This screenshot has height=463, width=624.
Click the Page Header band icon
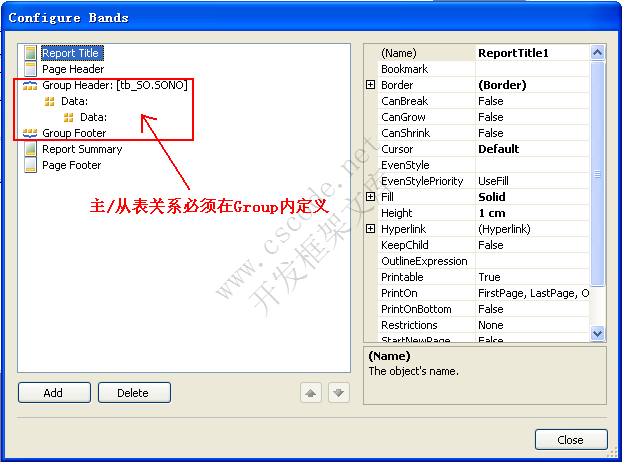pos(30,69)
